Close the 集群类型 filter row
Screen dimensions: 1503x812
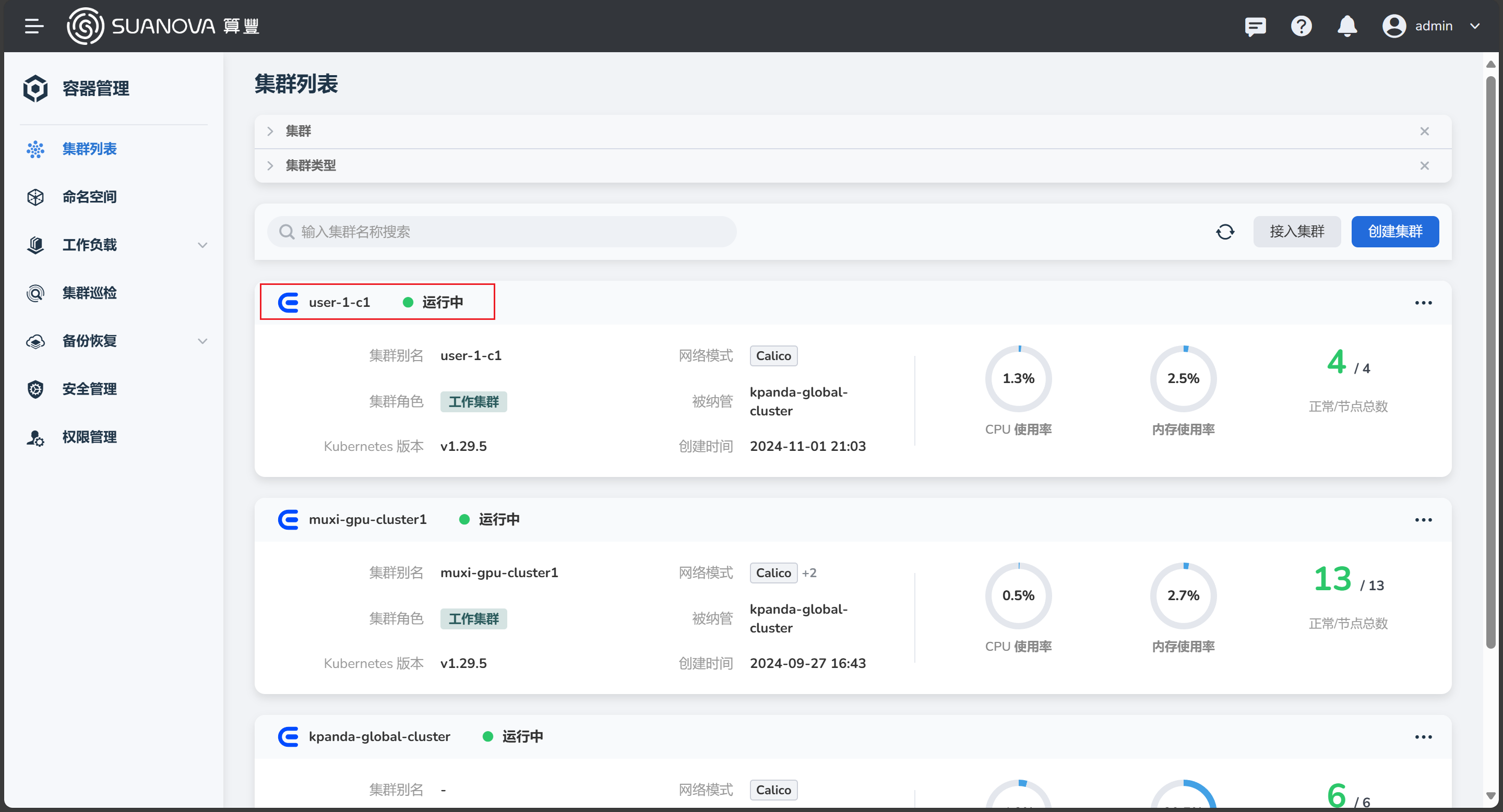1424,165
